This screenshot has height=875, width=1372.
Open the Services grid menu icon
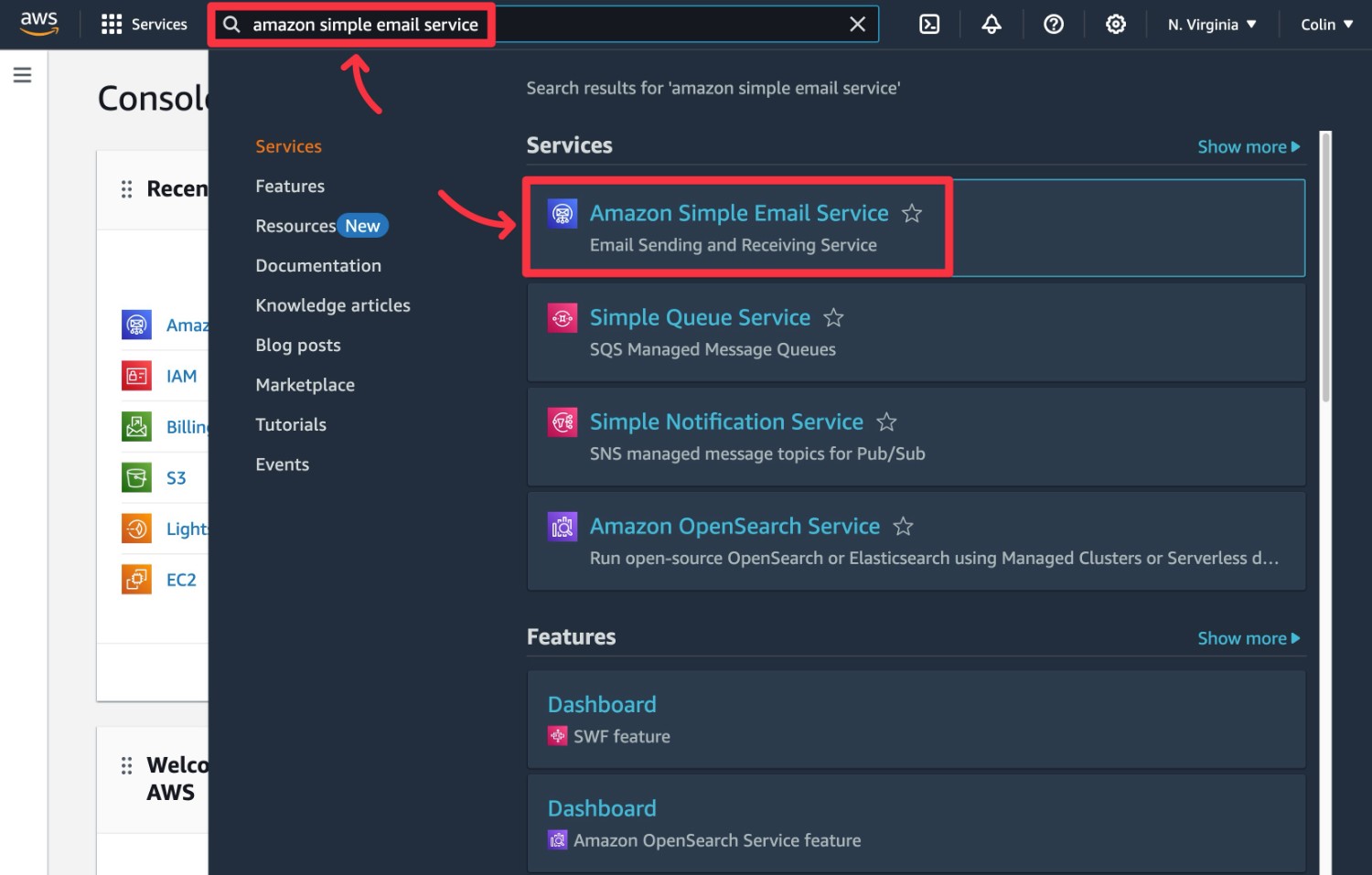click(x=112, y=25)
